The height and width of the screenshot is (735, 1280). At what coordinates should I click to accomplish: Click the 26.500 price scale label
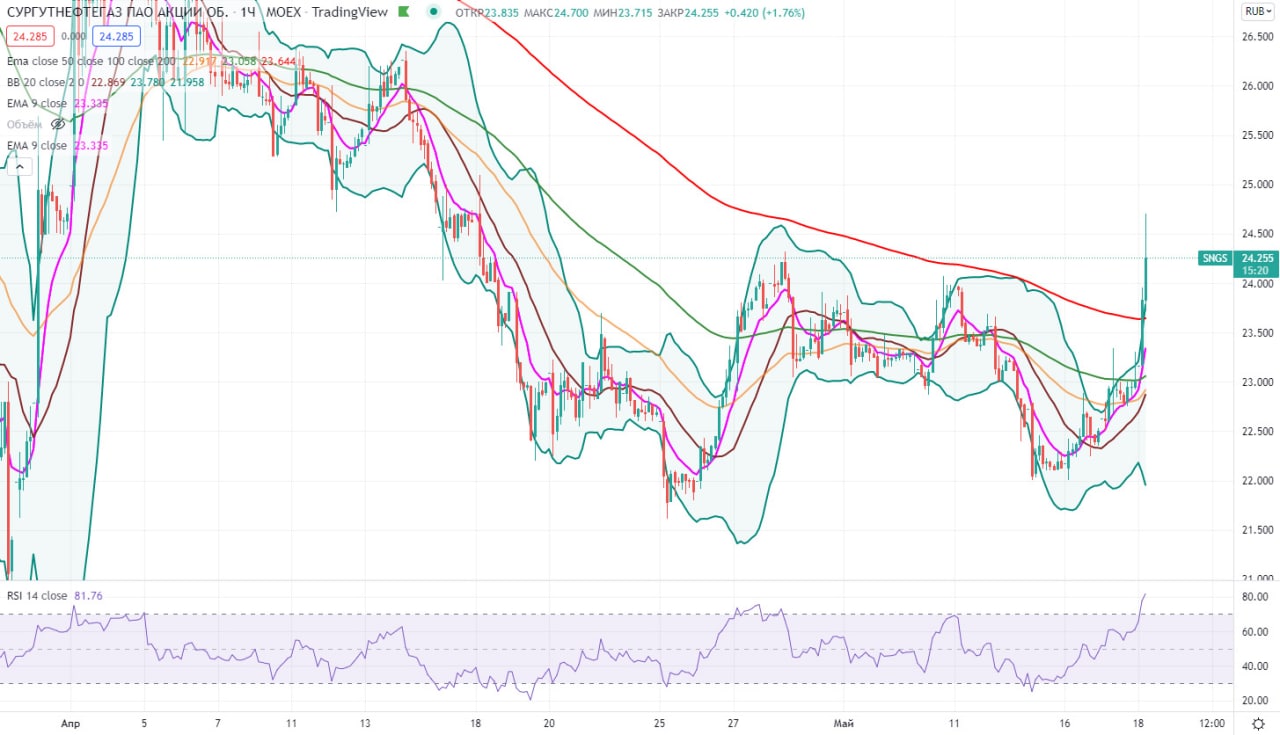click(1256, 36)
